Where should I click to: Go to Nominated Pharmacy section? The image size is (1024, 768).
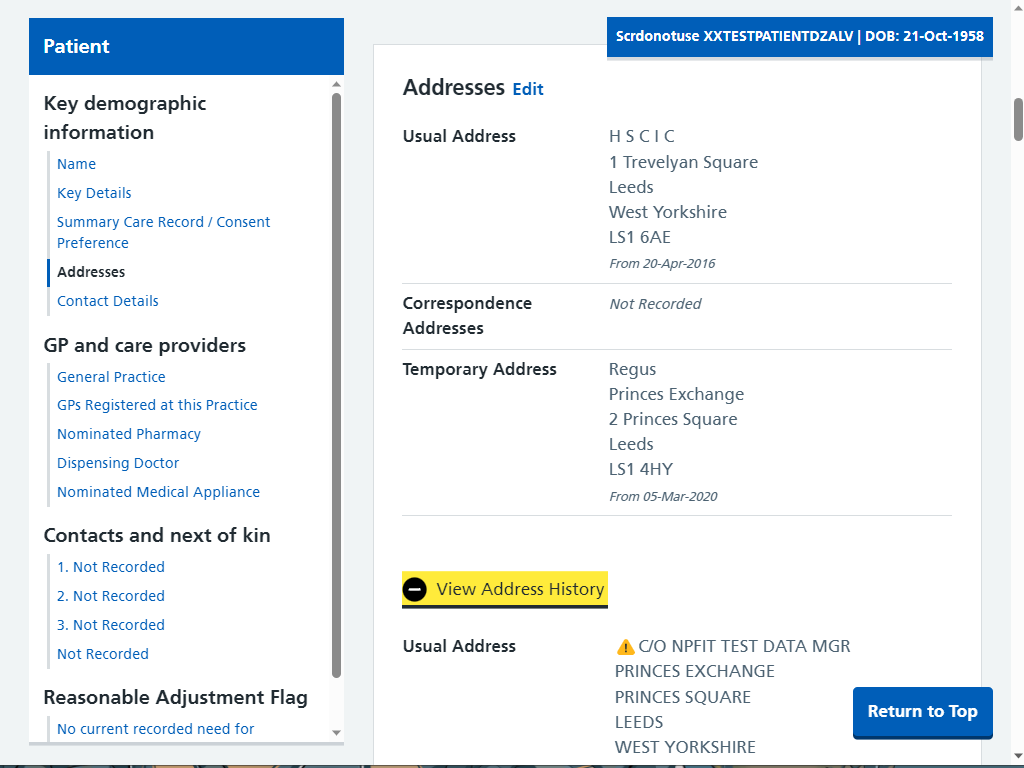(x=129, y=434)
